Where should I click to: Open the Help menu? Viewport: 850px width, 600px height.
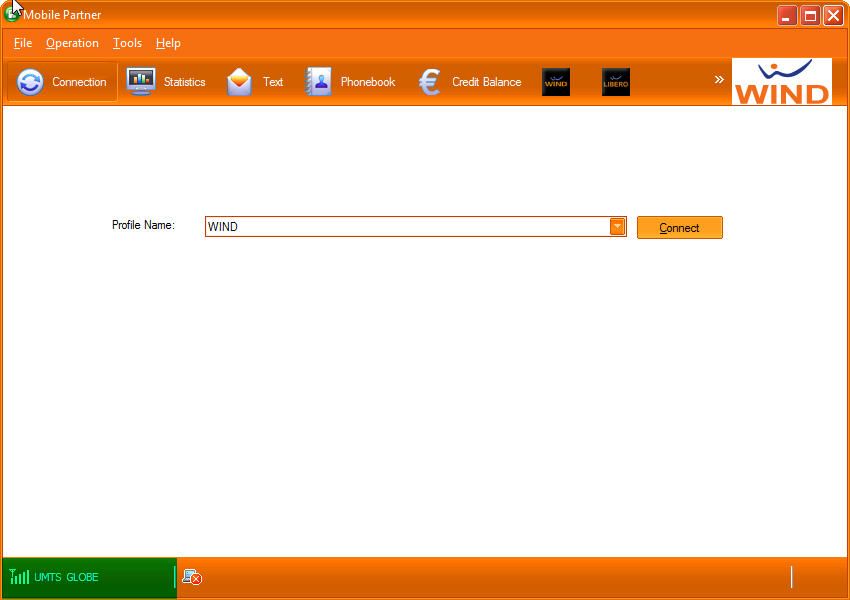tap(168, 43)
